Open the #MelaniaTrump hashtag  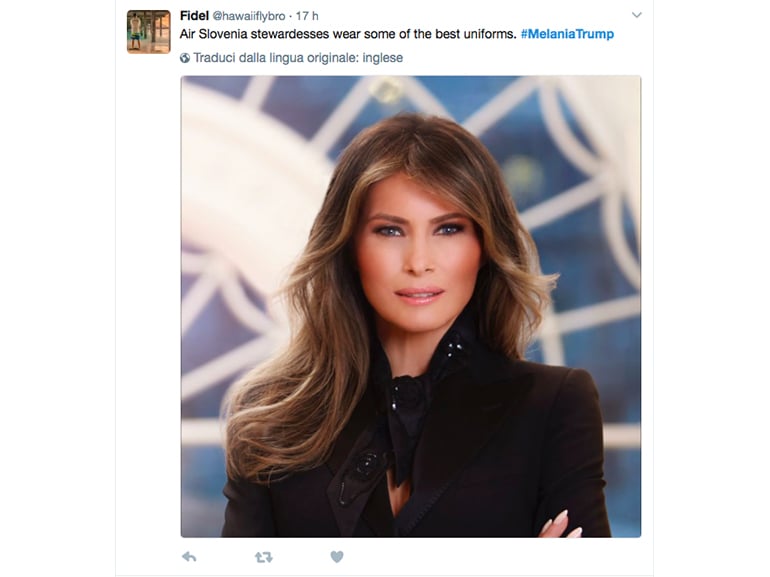coord(567,34)
